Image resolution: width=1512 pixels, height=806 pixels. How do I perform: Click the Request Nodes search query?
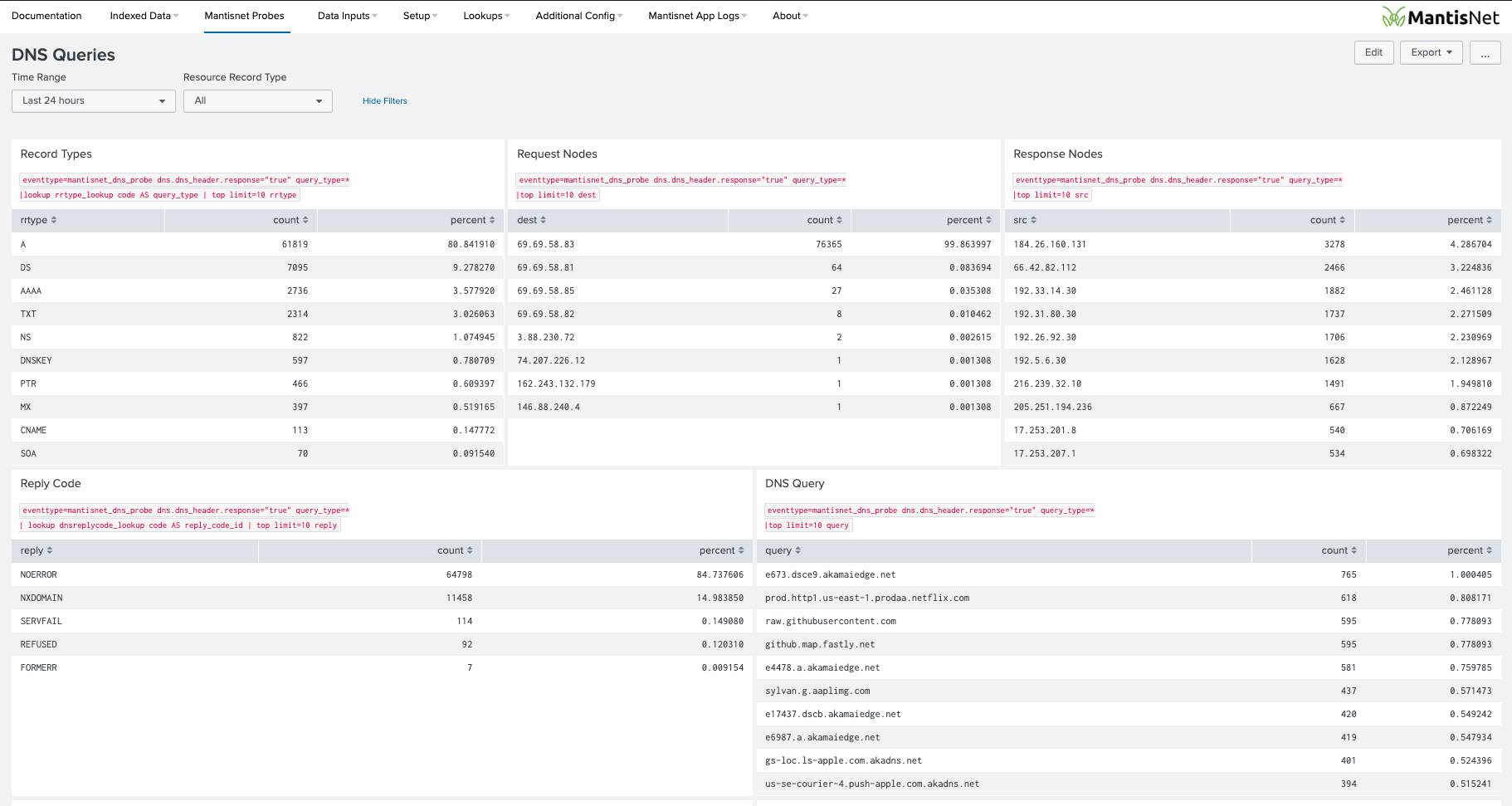[680, 188]
